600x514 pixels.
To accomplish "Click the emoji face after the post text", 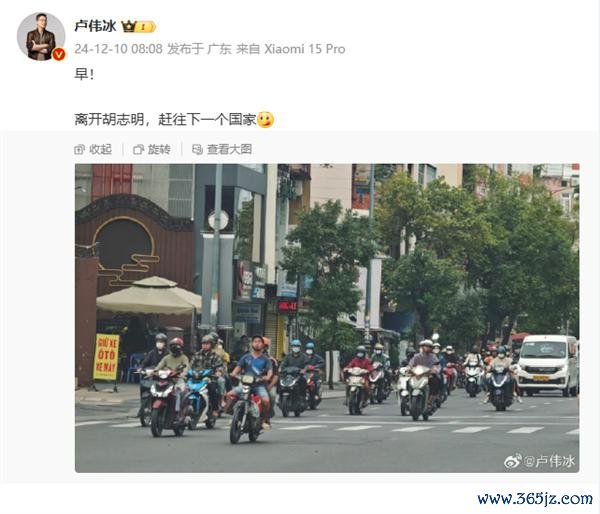I will point(265,119).
